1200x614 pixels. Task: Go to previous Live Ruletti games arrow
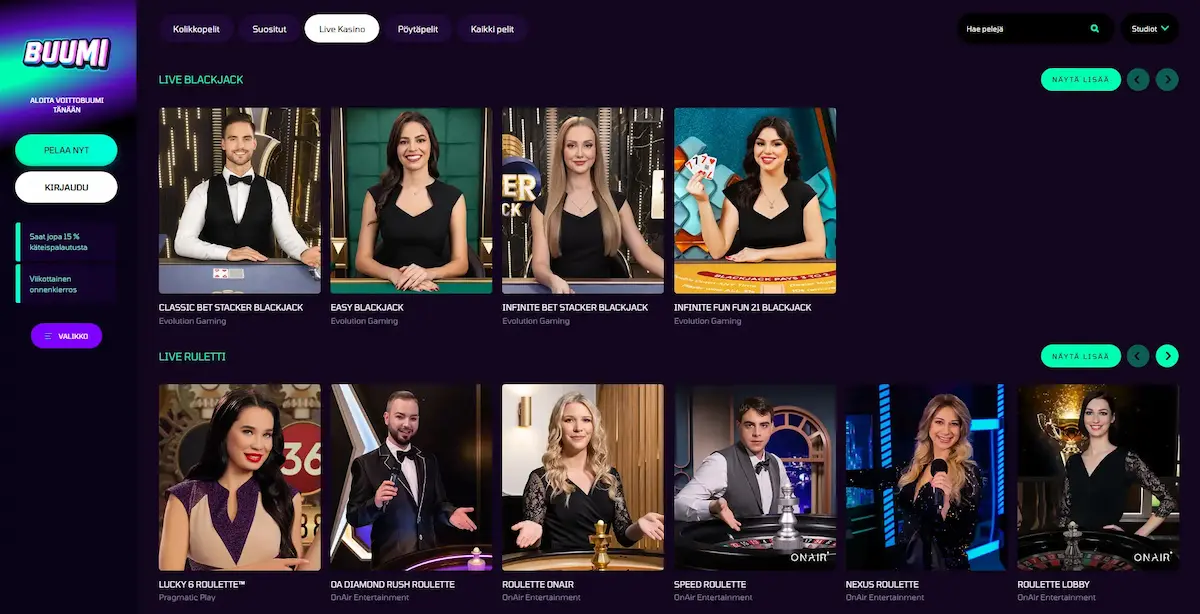pyautogui.click(x=1138, y=356)
